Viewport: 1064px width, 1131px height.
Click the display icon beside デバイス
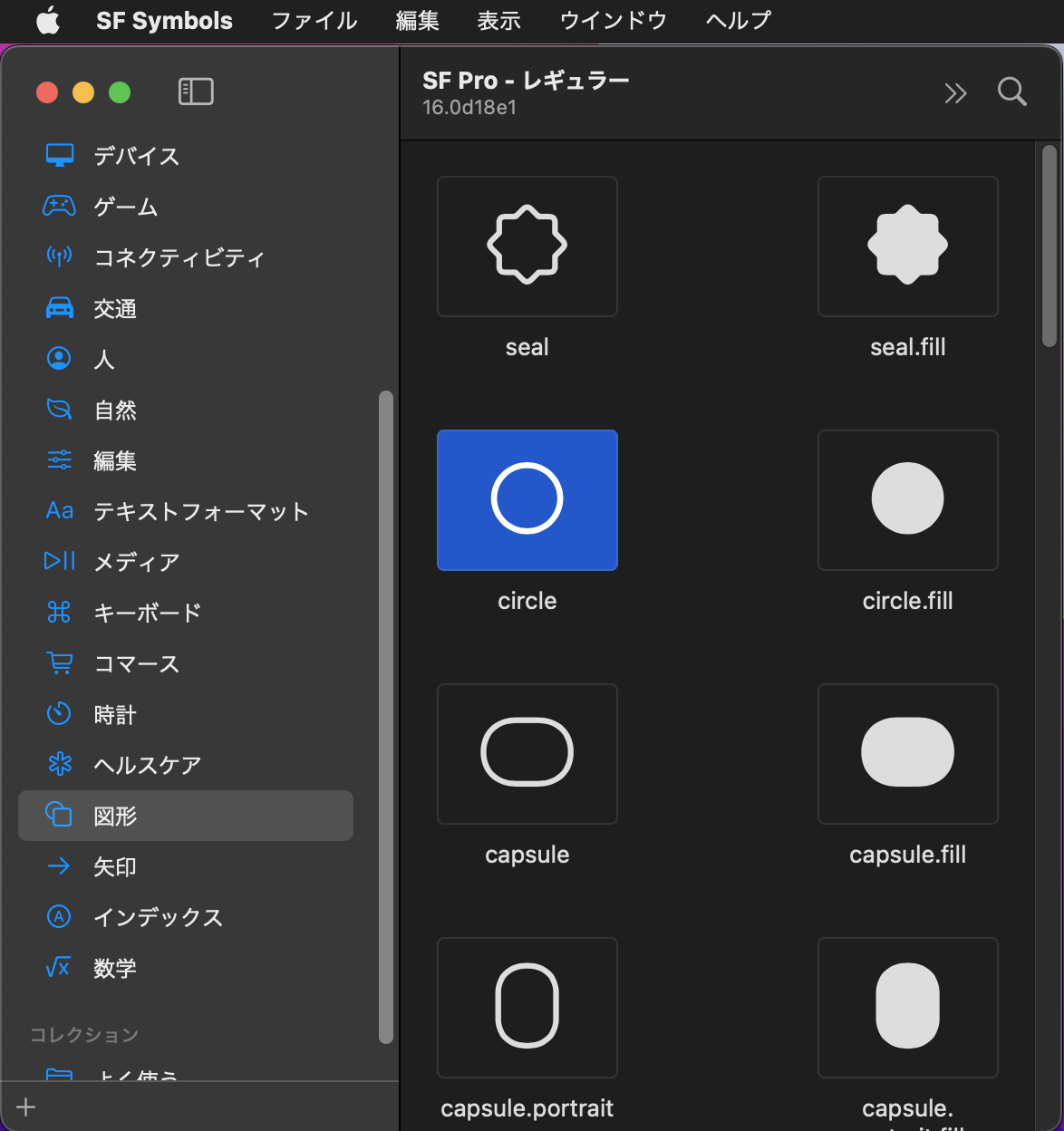coord(60,155)
